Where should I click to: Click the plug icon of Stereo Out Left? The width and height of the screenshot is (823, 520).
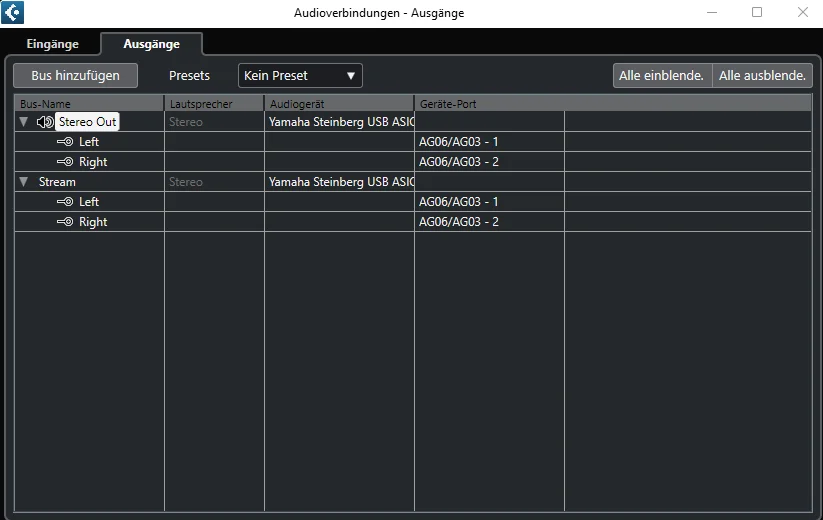pyautogui.click(x=65, y=142)
